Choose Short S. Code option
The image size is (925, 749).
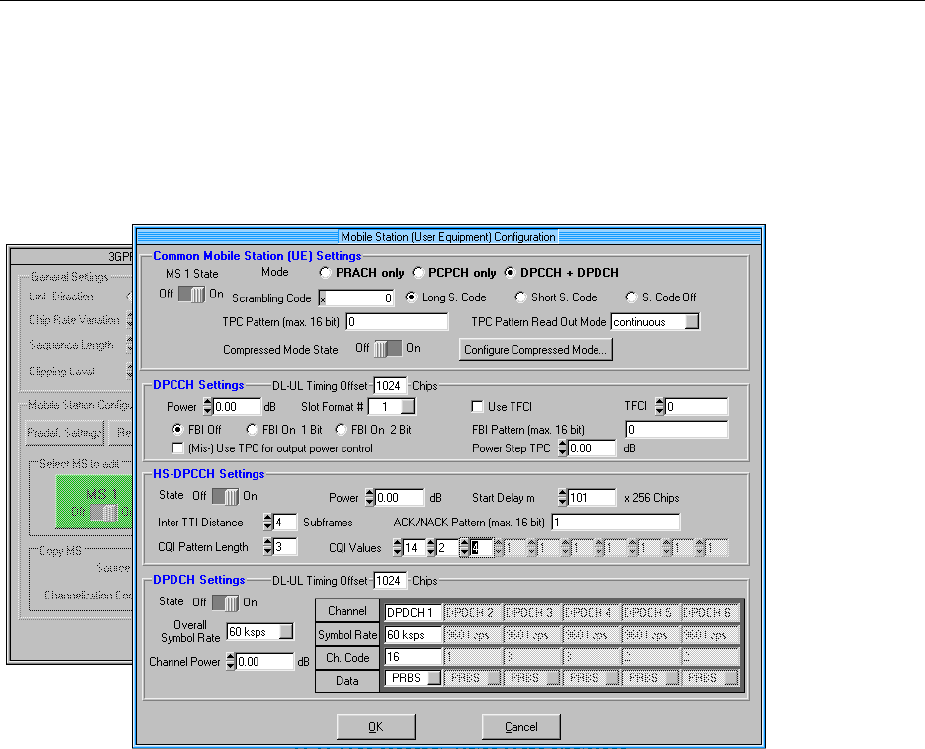coord(520,297)
